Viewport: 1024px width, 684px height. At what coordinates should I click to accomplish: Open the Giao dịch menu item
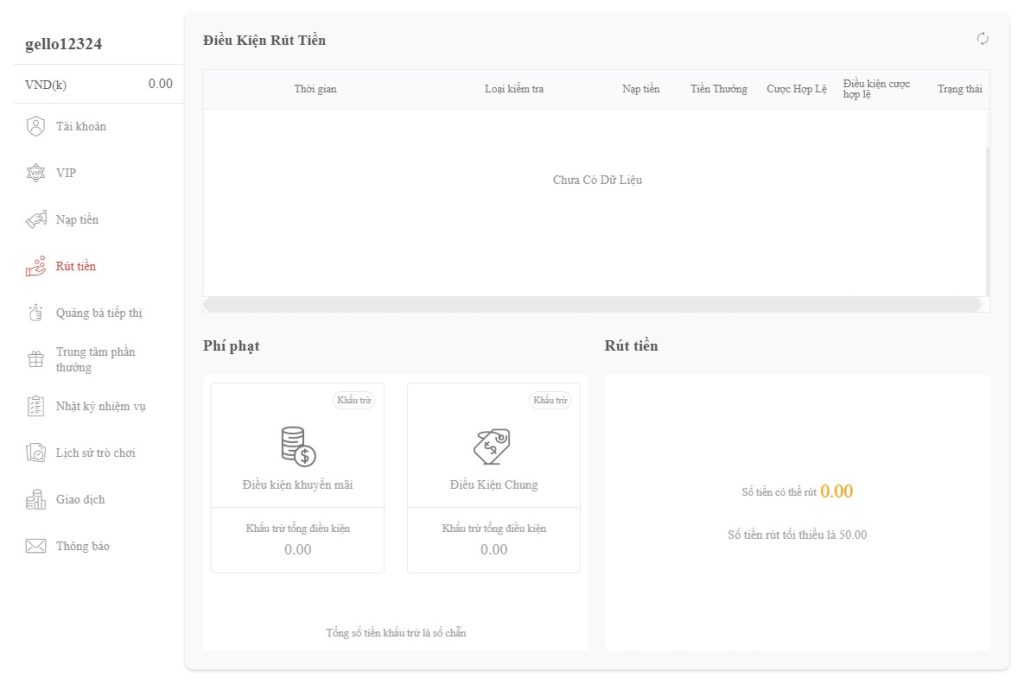click(80, 499)
